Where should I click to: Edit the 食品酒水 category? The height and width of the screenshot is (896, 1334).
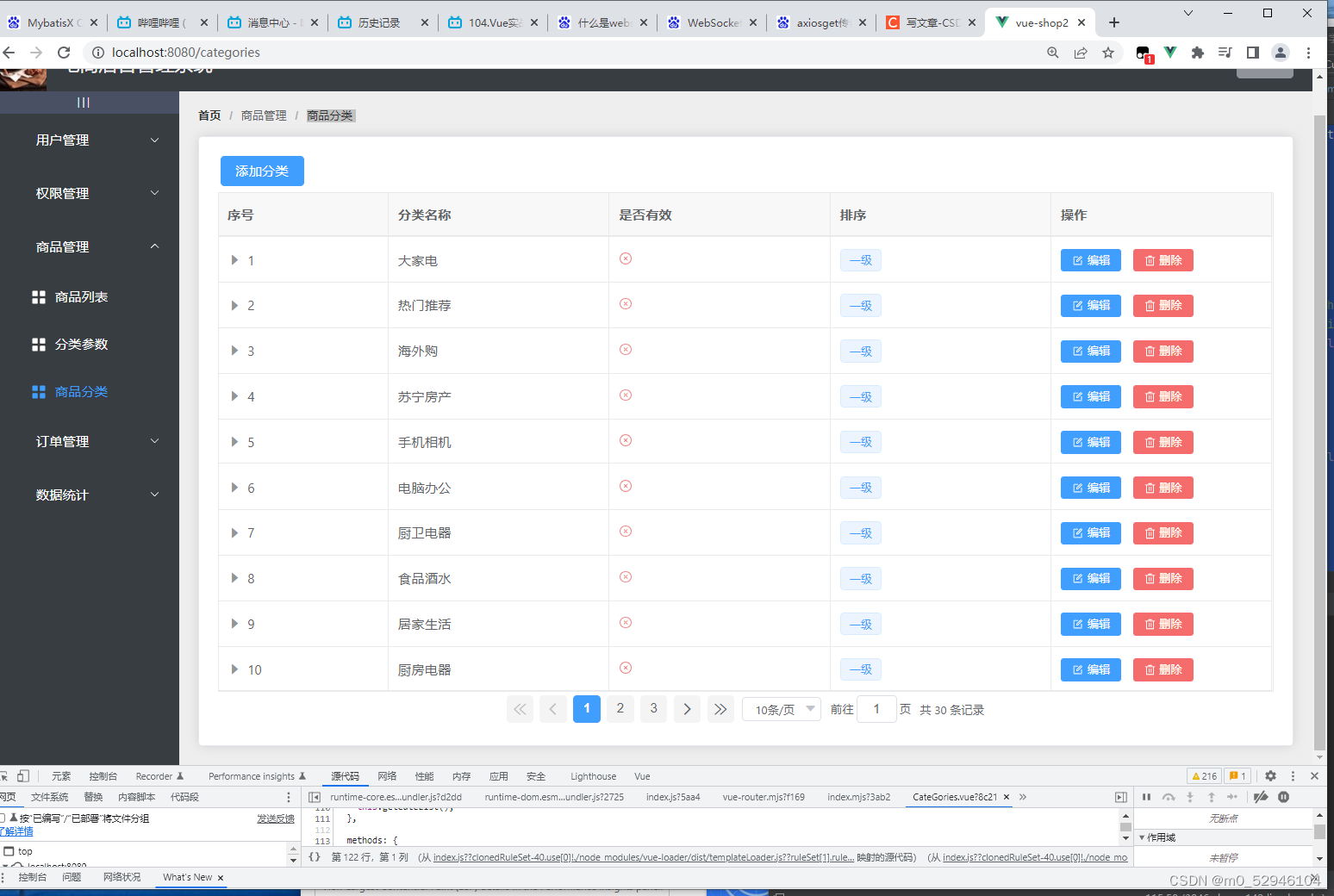pos(1091,578)
